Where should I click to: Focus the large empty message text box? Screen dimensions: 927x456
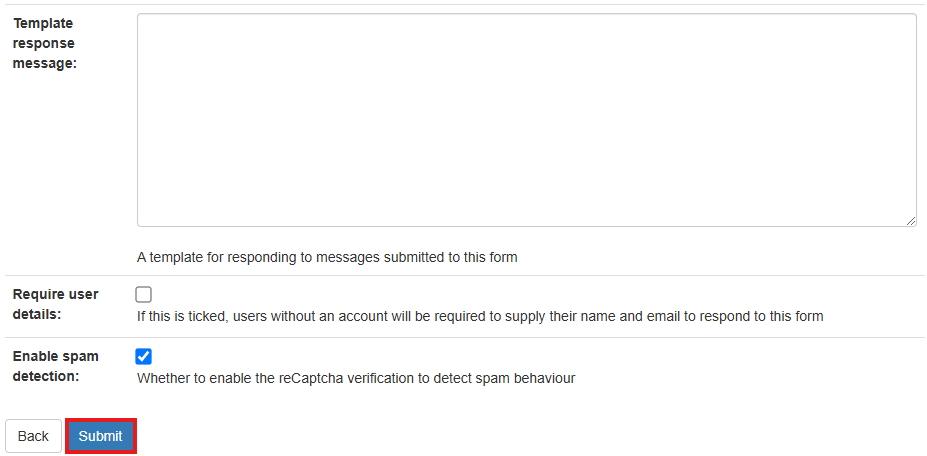tap(526, 120)
